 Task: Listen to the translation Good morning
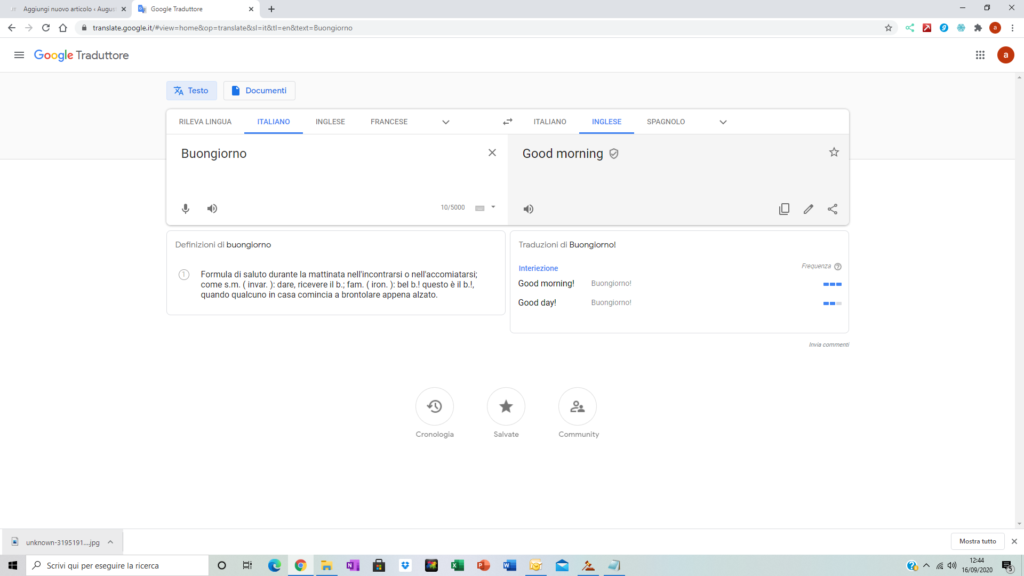[528, 209]
